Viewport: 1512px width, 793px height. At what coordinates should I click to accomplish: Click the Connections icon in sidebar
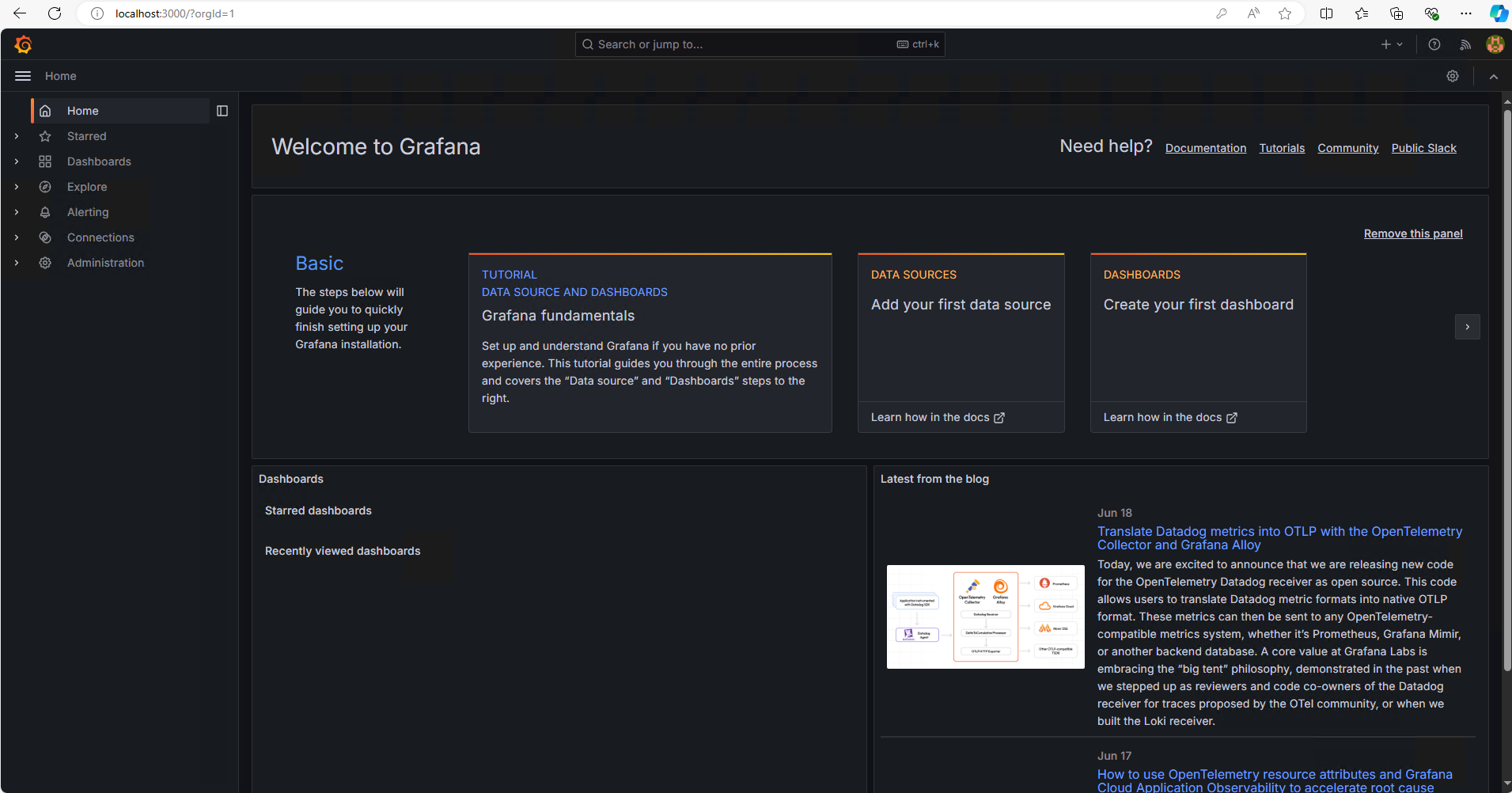click(x=45, y=237)
